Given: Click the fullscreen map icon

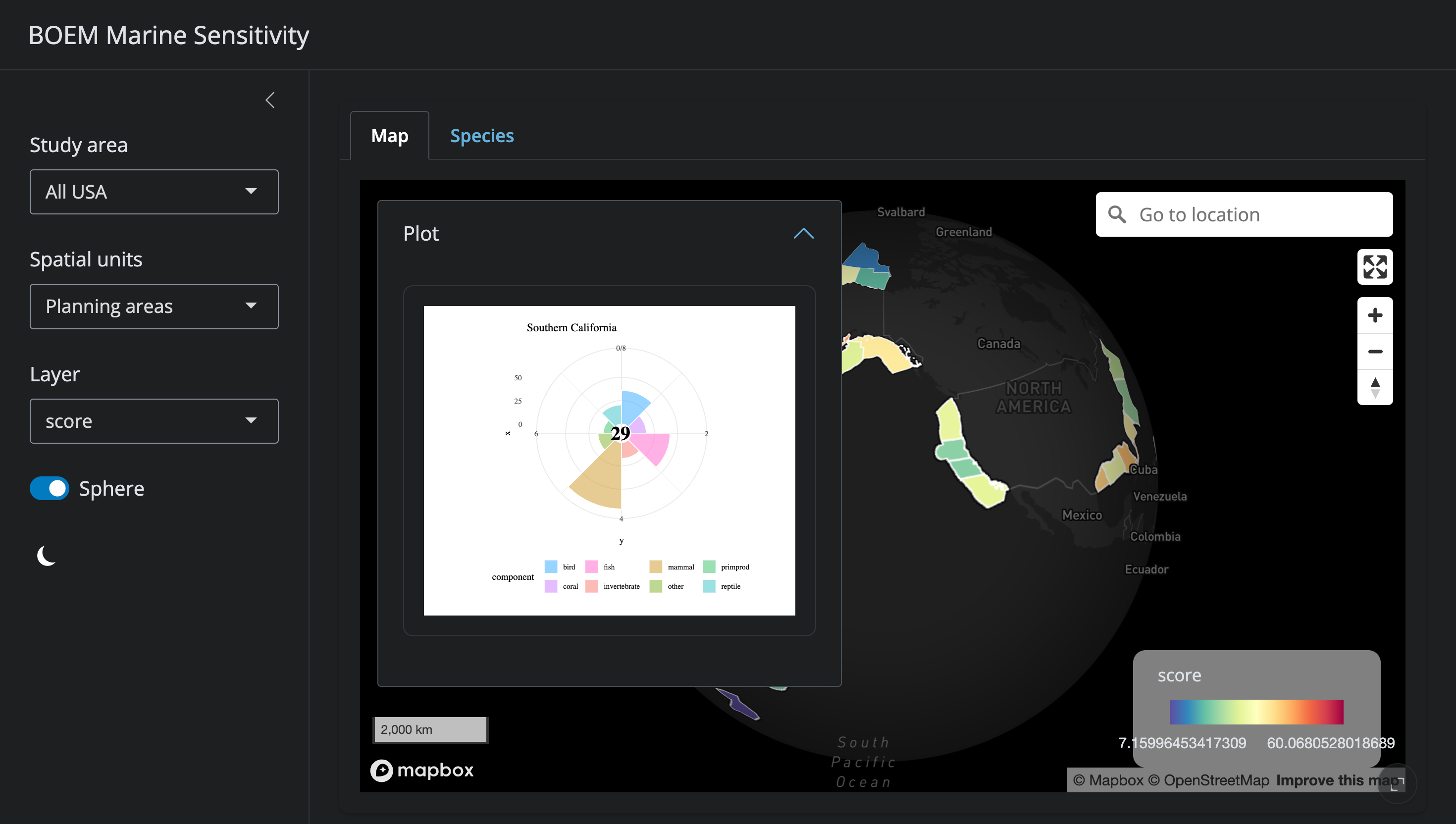Looking at the screenshot, I should coord(1374,266).
